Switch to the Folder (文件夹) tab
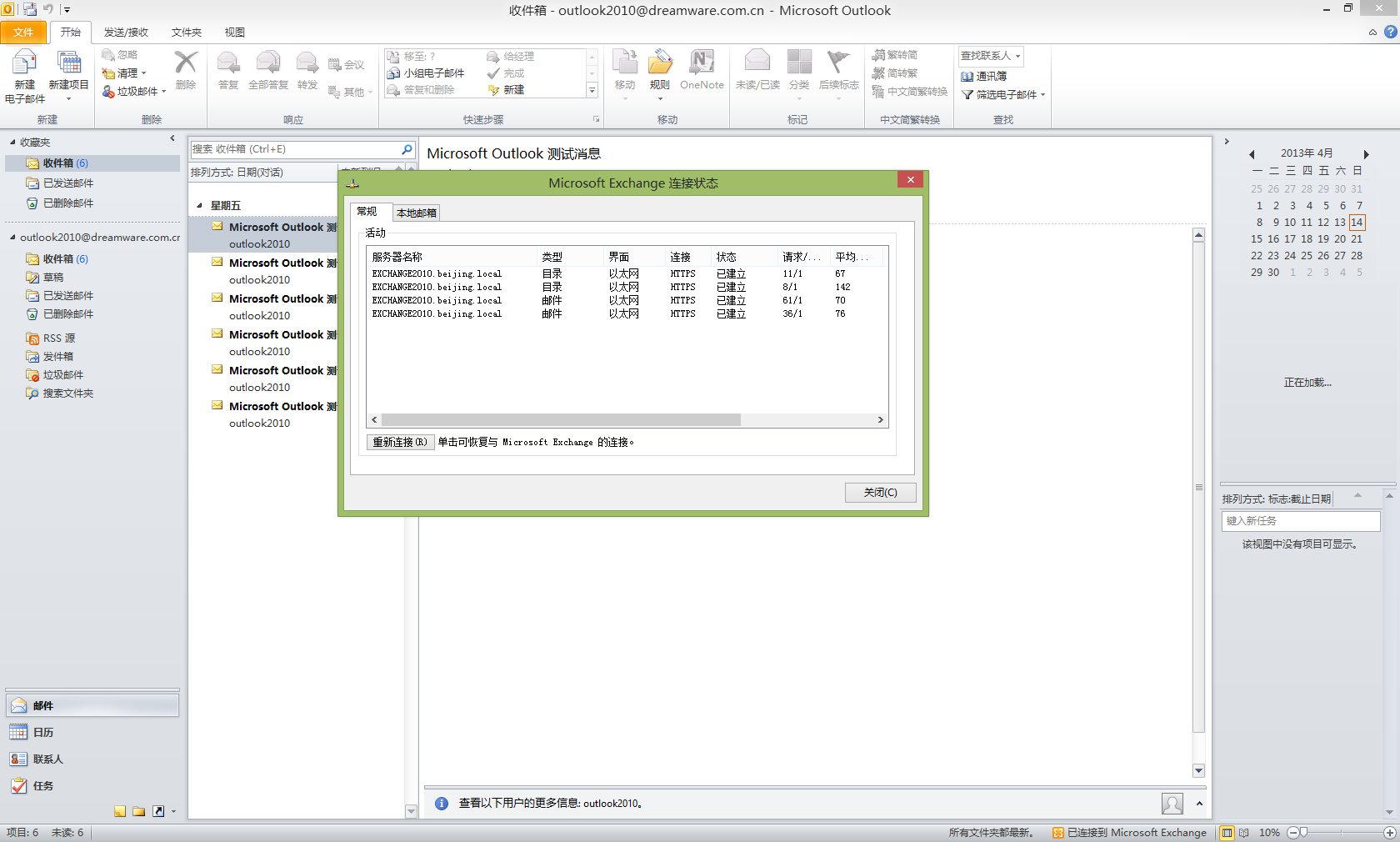 [187, 33]
